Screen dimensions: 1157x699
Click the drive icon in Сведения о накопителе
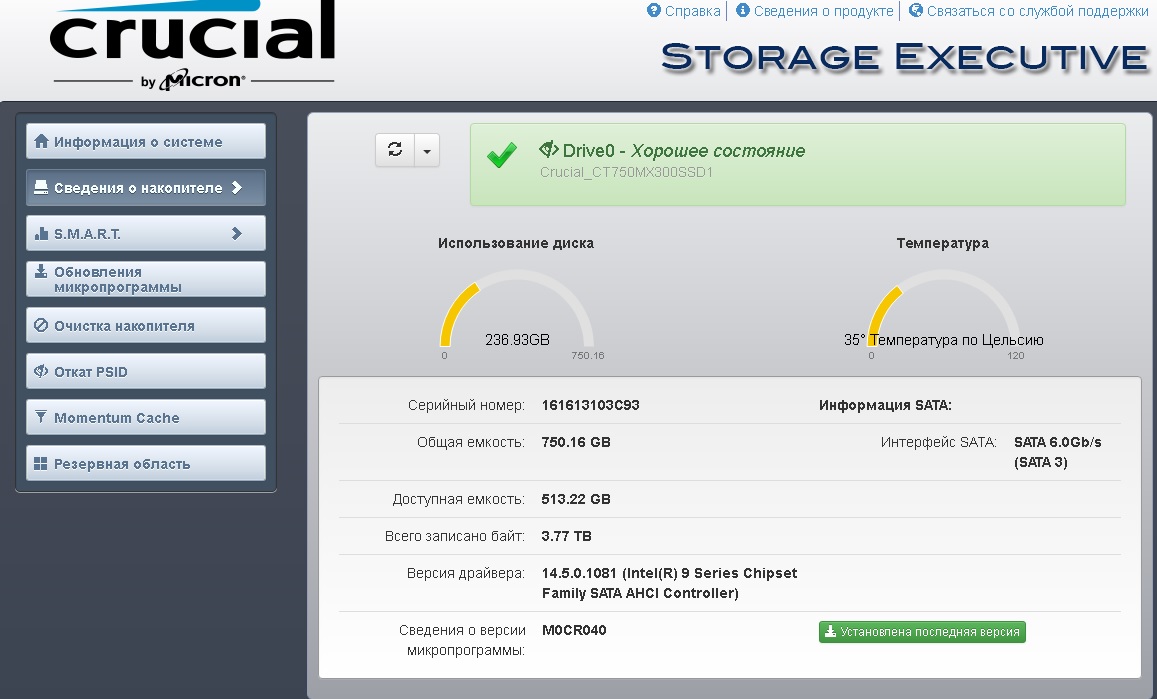tap(41, 188)
